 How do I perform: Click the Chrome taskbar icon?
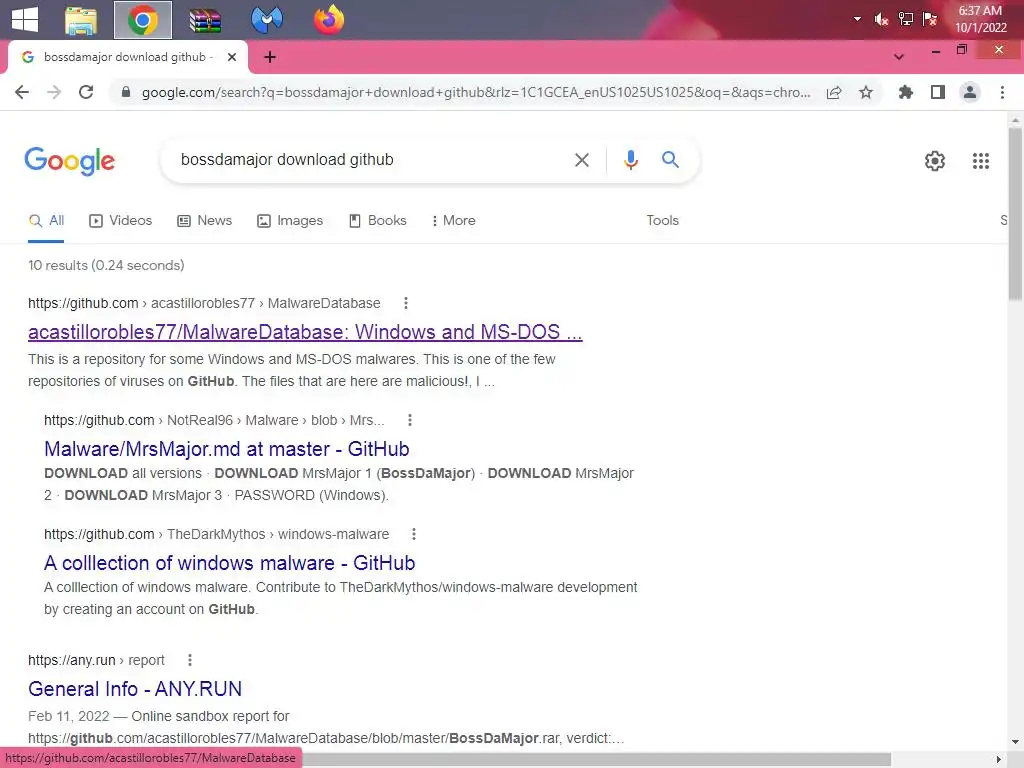pyautogui.click(x=143, y=20)
